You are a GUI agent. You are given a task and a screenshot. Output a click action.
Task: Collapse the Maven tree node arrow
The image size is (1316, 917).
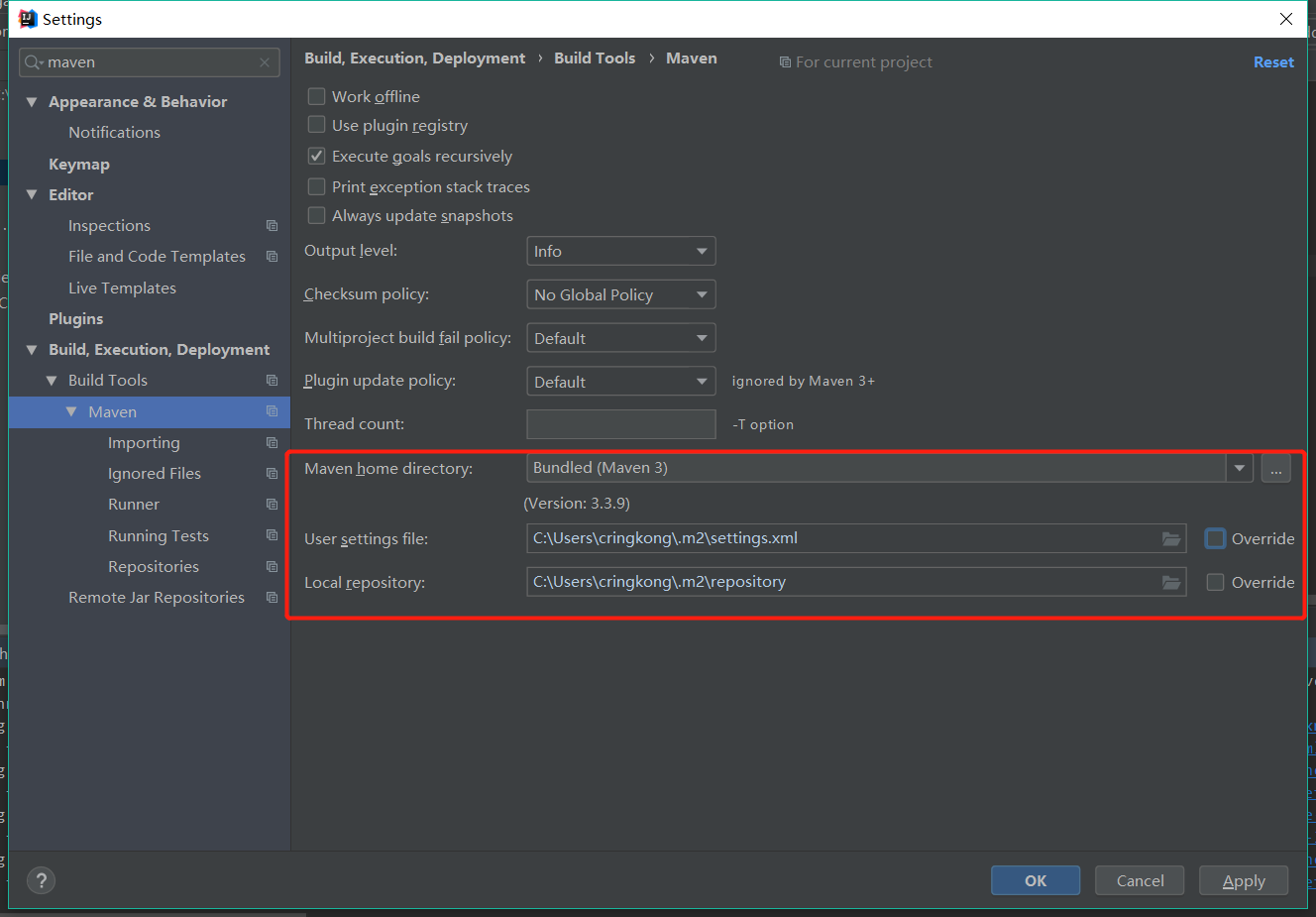[x=71, y=411]
